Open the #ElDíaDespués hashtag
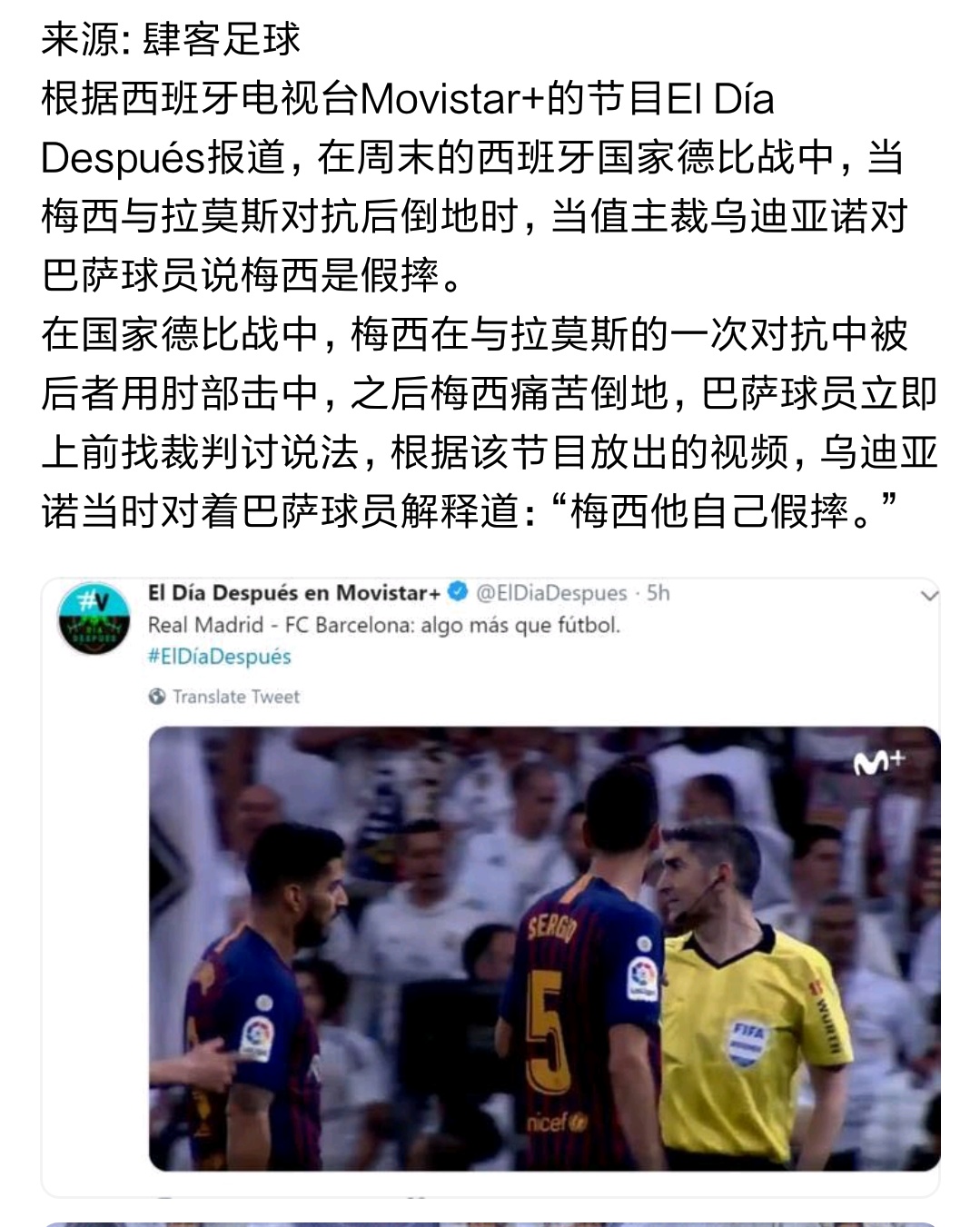Image resolution: width=980 pixels, height=1227 pixels. tap(220, 656)
